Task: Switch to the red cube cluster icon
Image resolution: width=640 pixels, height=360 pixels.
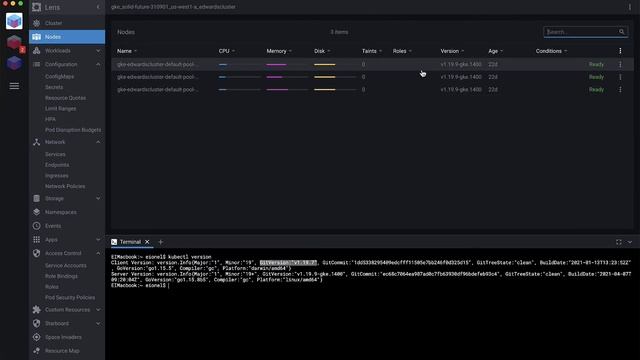Action: 14,42
